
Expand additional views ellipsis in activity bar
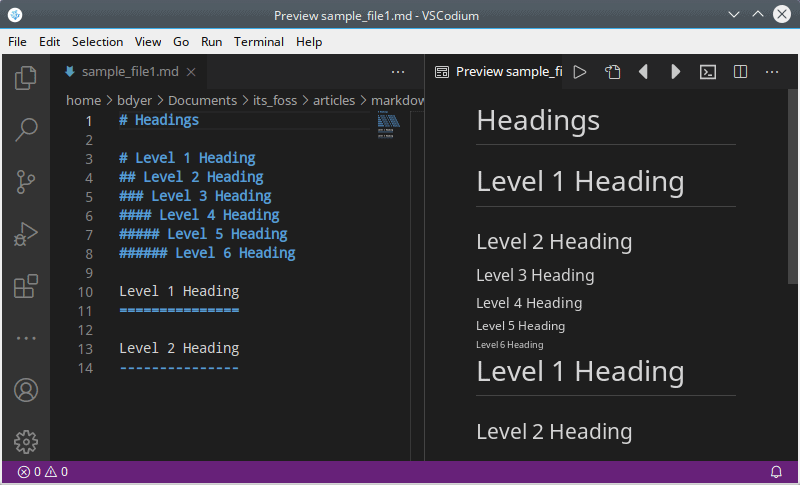pos(26,338)
